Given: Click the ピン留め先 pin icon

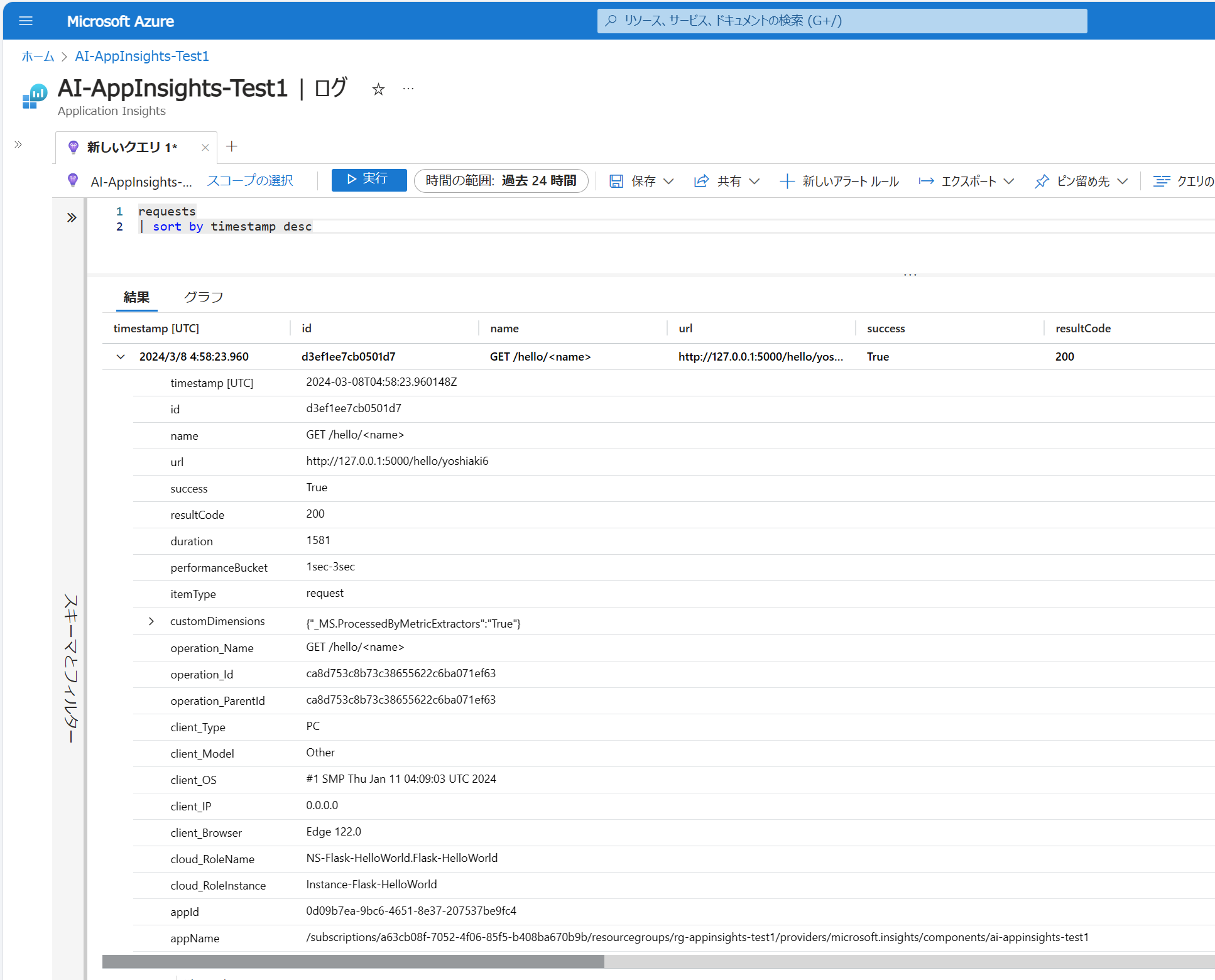Looking at the screenshot, I should (1042, 181).
